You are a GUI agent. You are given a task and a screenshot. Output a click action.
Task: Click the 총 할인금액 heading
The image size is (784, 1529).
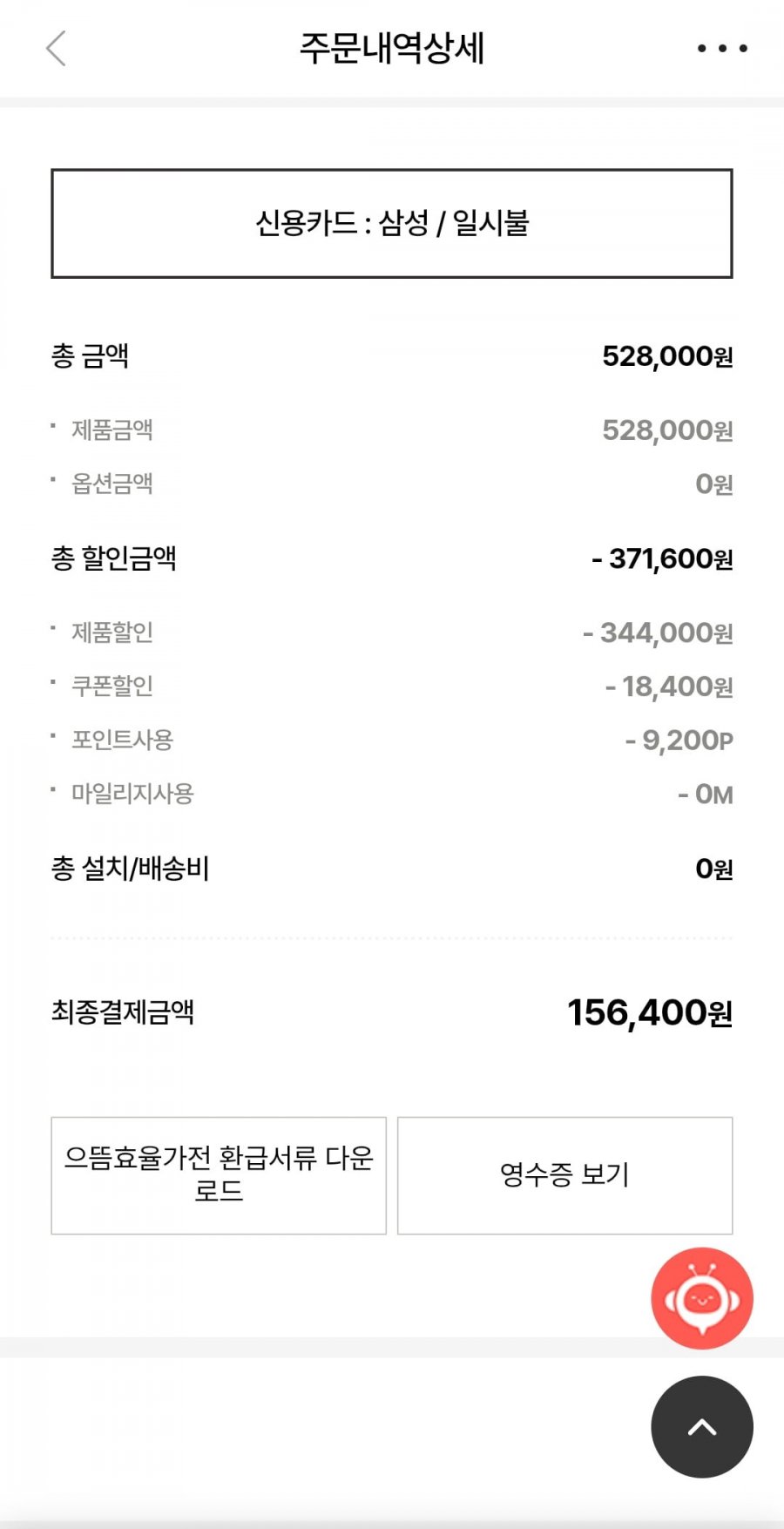tap(114, 558)
